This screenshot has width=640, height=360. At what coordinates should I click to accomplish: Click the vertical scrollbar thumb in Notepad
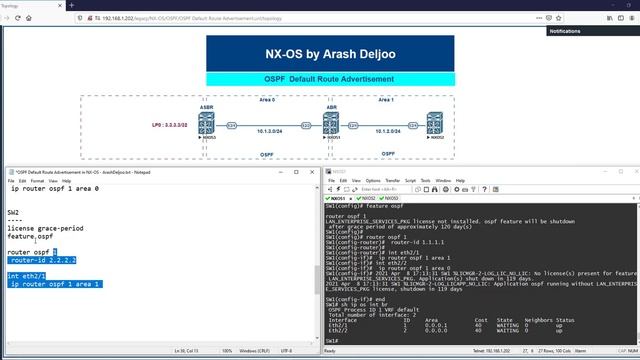317,280
